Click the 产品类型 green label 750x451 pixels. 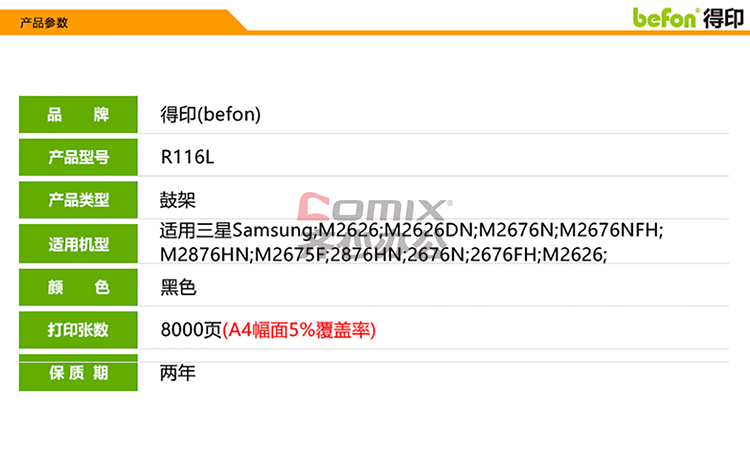[x=78, y=199]
